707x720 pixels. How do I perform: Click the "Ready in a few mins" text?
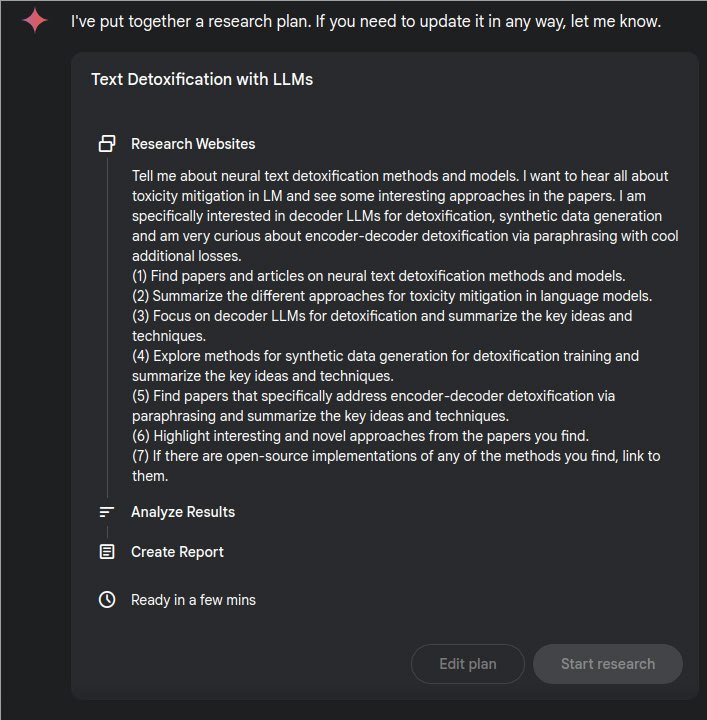[193, 600]
